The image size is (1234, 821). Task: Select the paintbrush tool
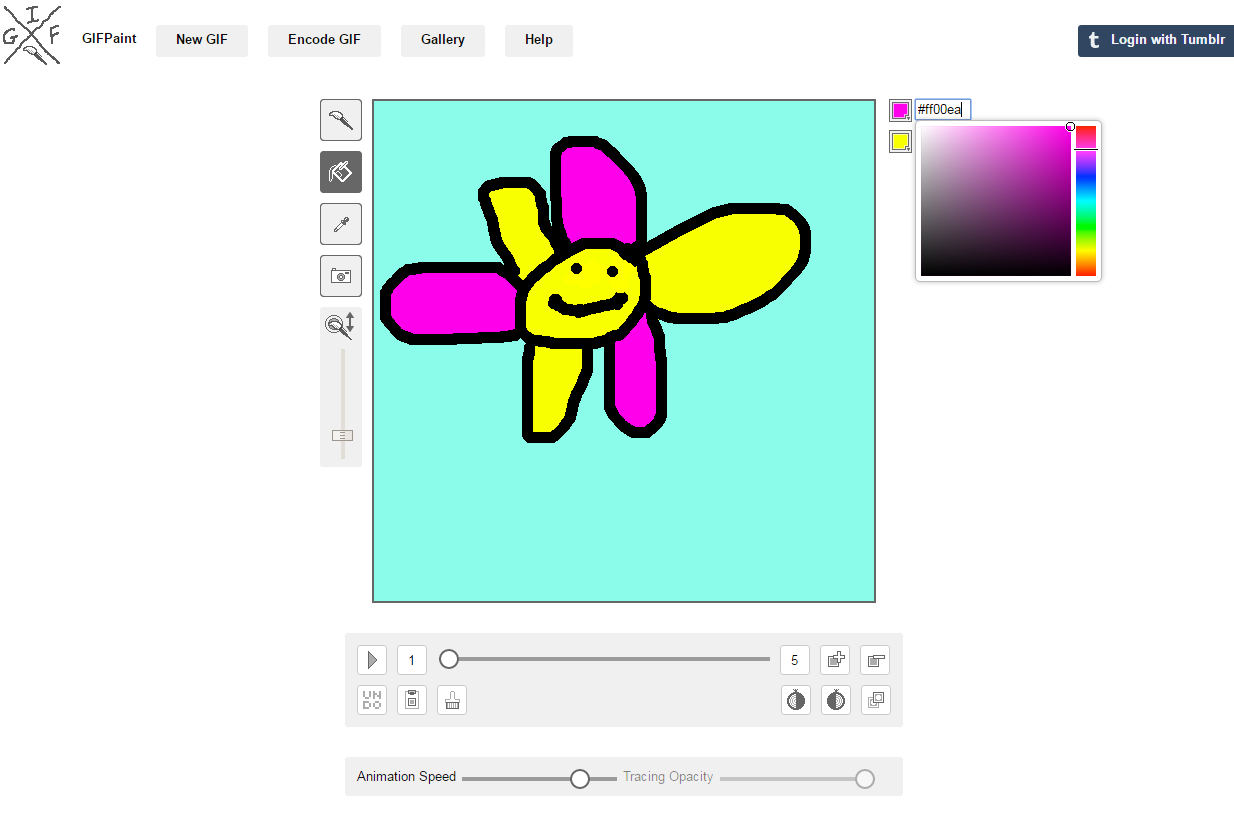(x=341, y=120)
